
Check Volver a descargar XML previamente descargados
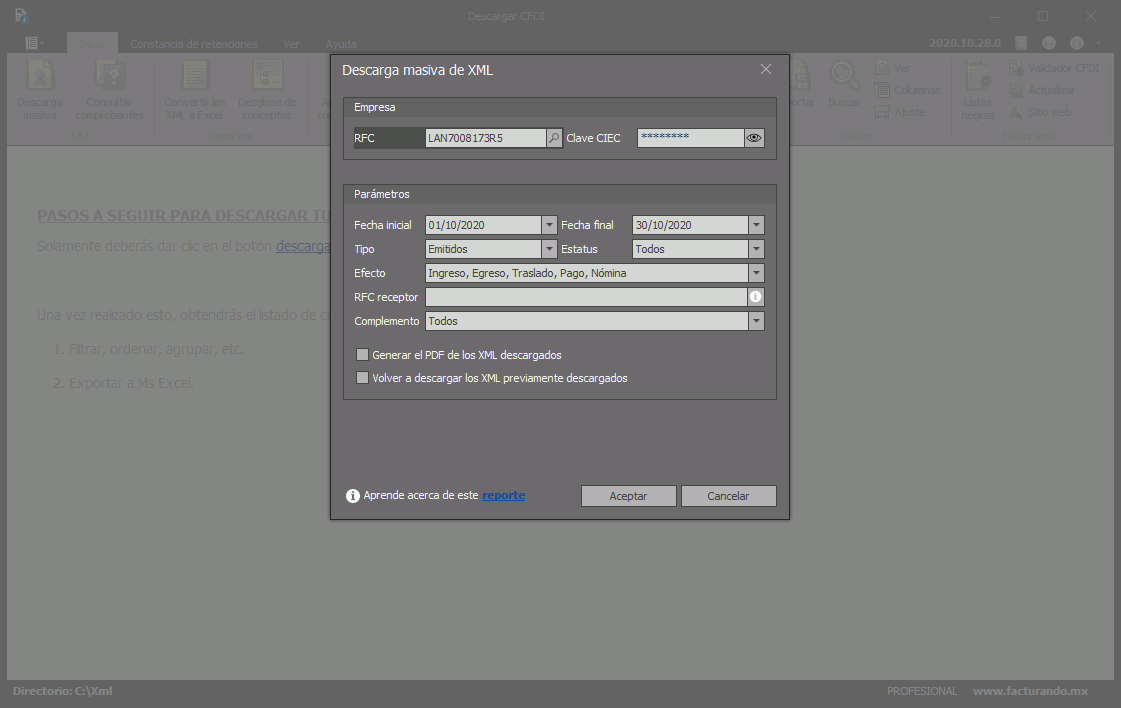(363, 378)
